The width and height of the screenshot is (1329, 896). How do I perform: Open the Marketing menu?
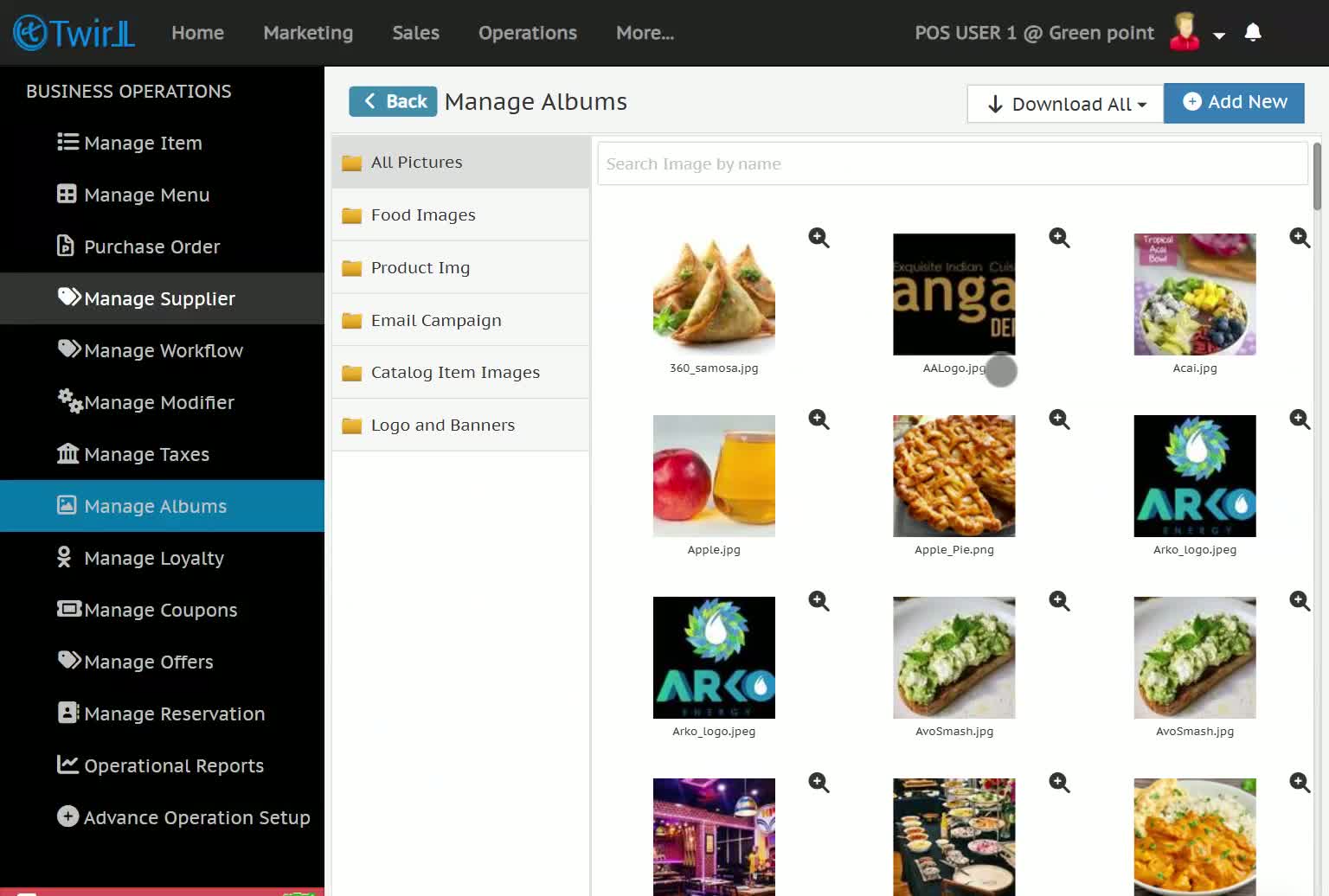point(308,33)
